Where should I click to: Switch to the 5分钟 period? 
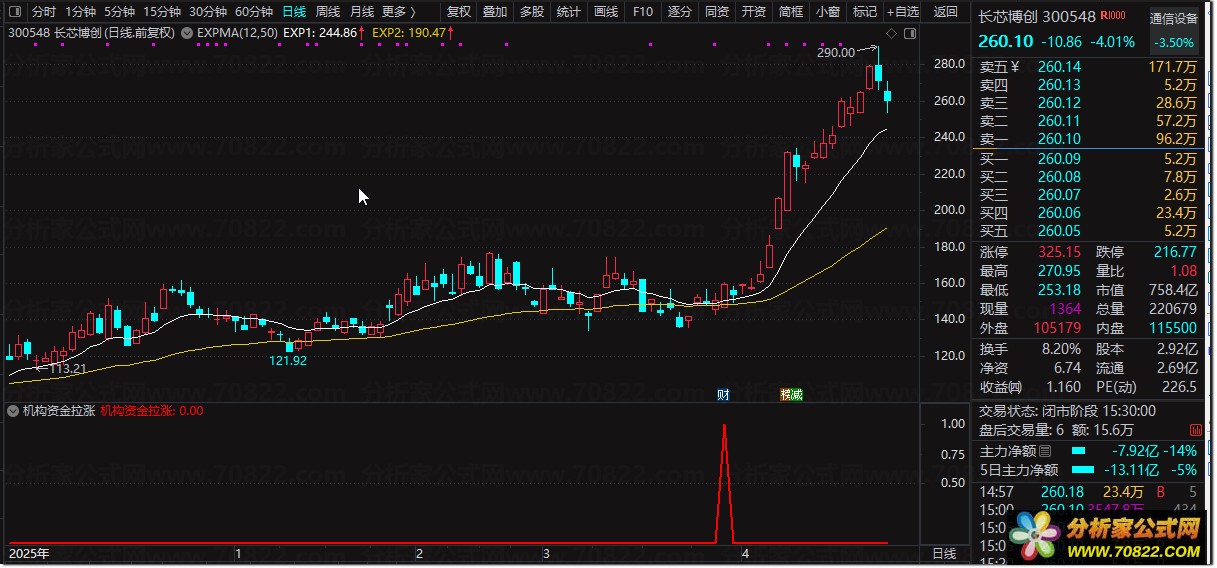tap(118, 12)
